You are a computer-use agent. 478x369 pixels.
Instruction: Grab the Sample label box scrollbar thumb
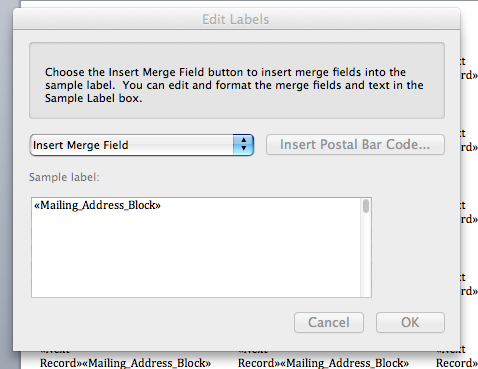tap(366, 206)
